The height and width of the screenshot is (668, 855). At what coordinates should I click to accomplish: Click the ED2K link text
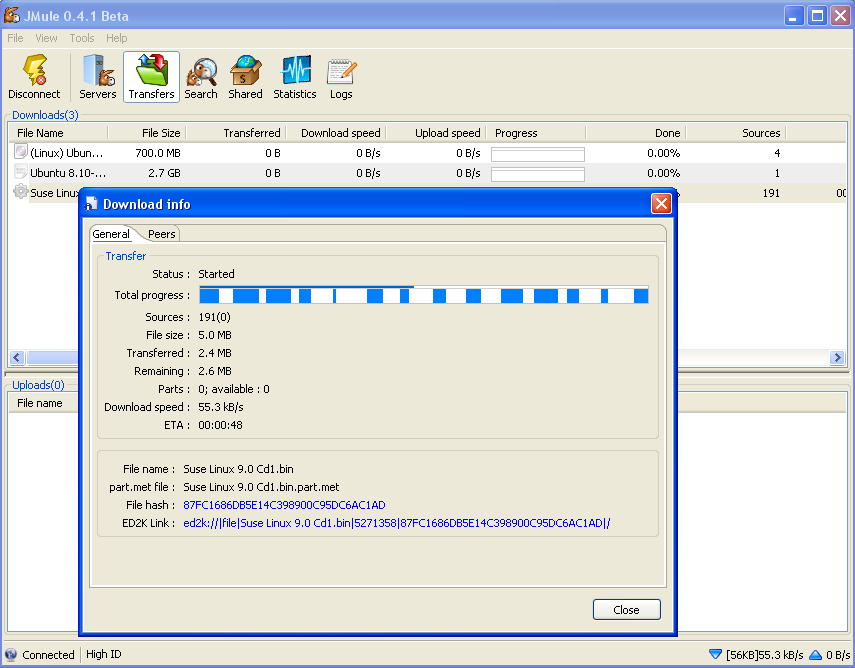(397, 523)
